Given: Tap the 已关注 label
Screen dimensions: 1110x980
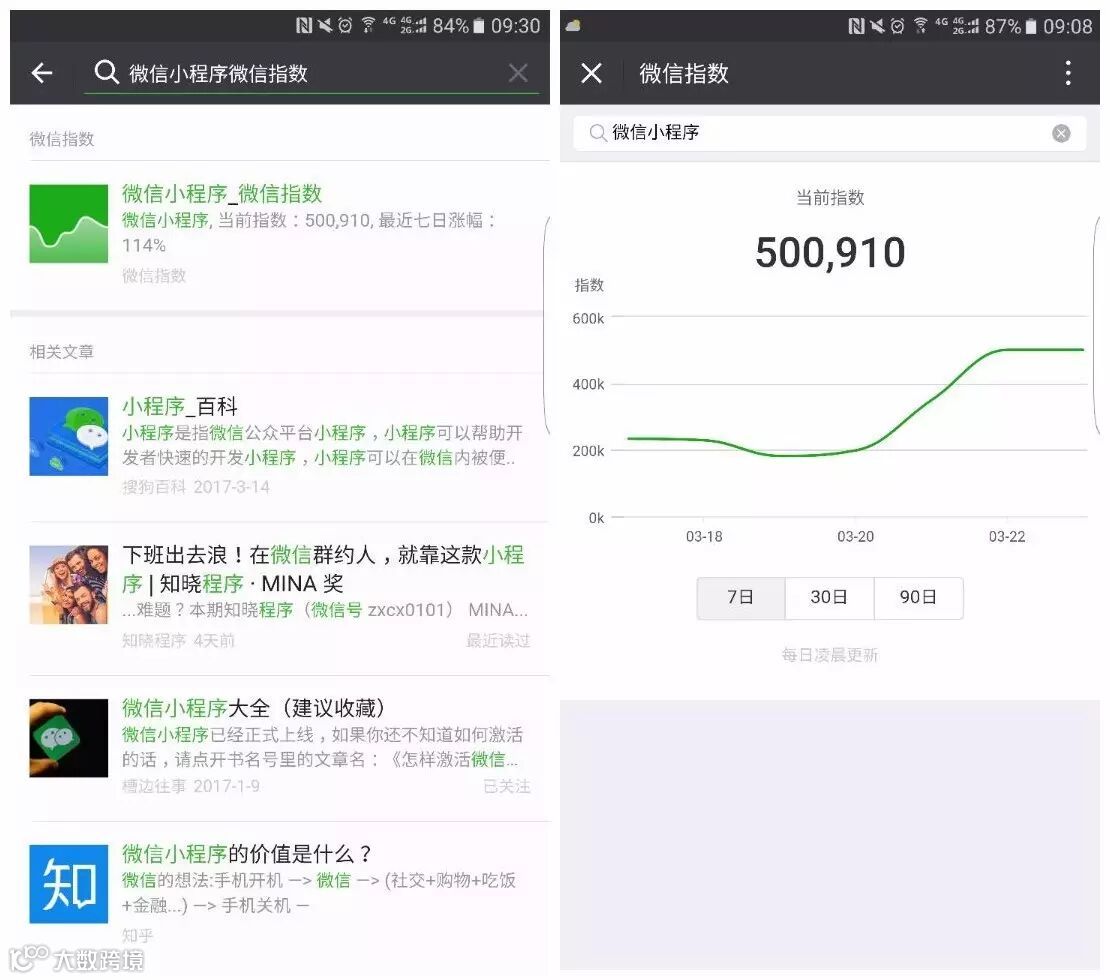Looking at the screenshot, I should pyautogui.click(x=506, y=787).
